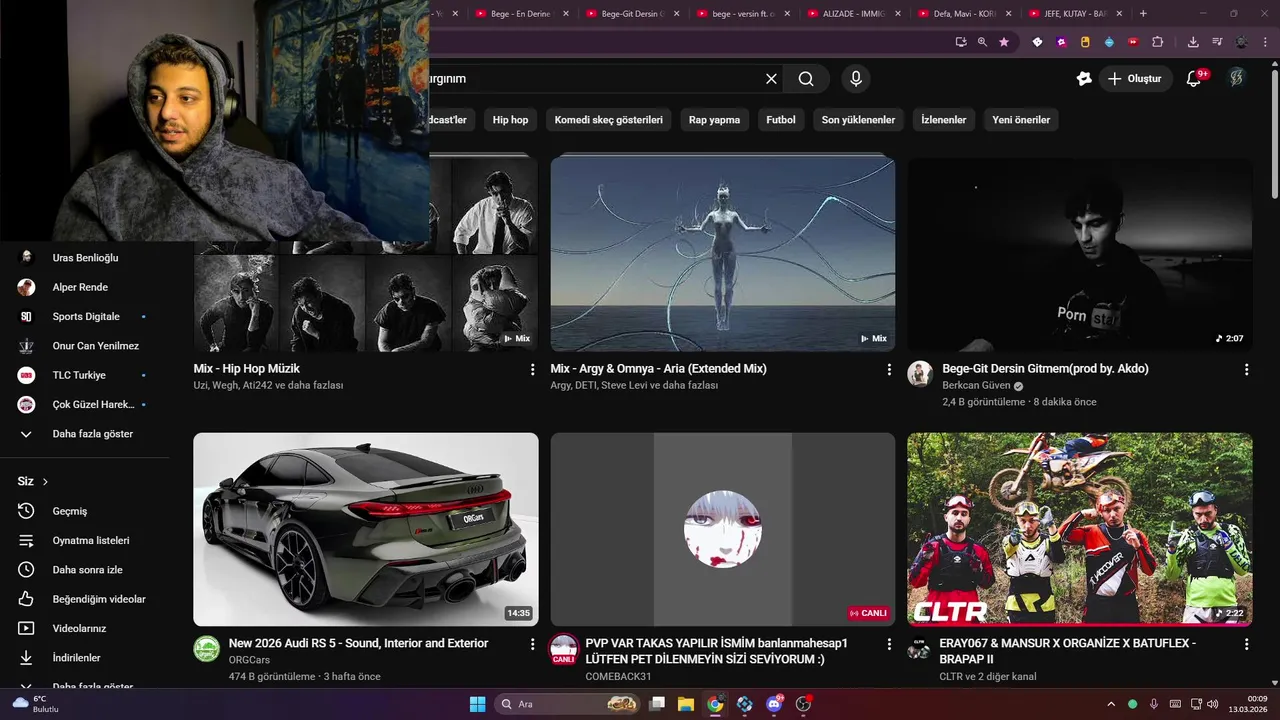Open the Windows Start menu
1280x720 pixels.
tap(477, 704)
